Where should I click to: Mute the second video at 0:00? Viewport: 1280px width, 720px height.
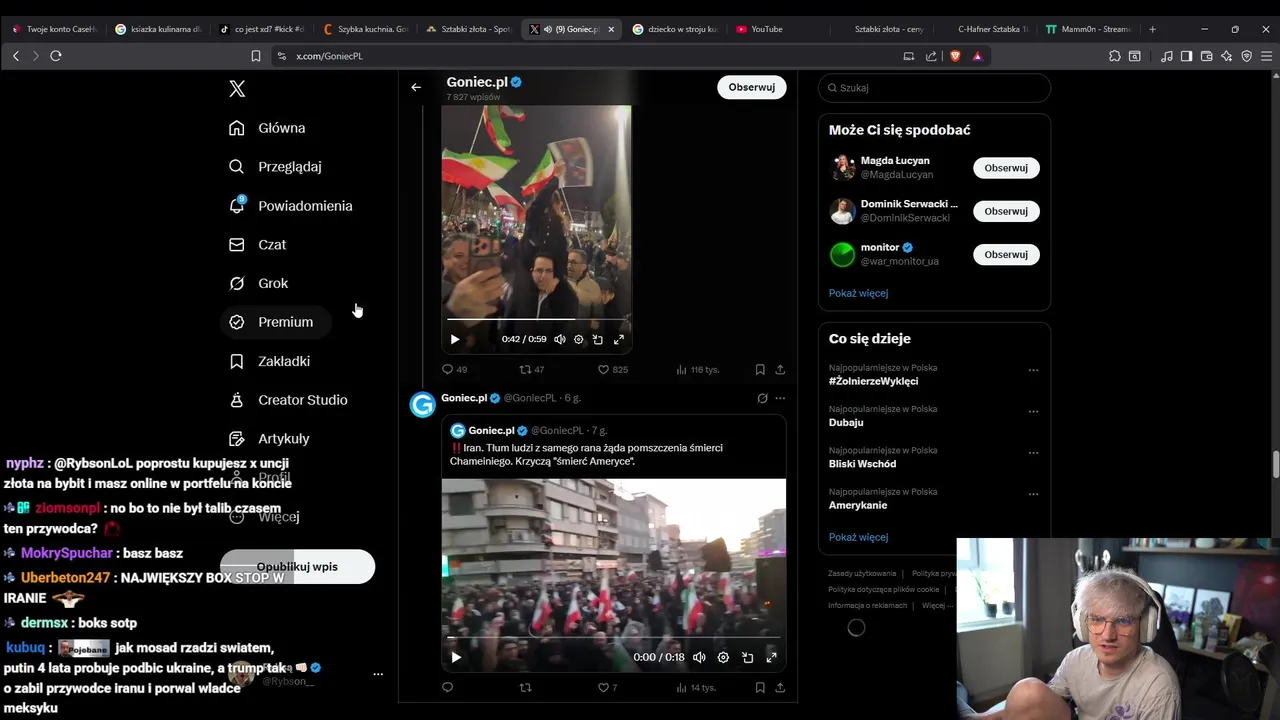click(699, 658)
